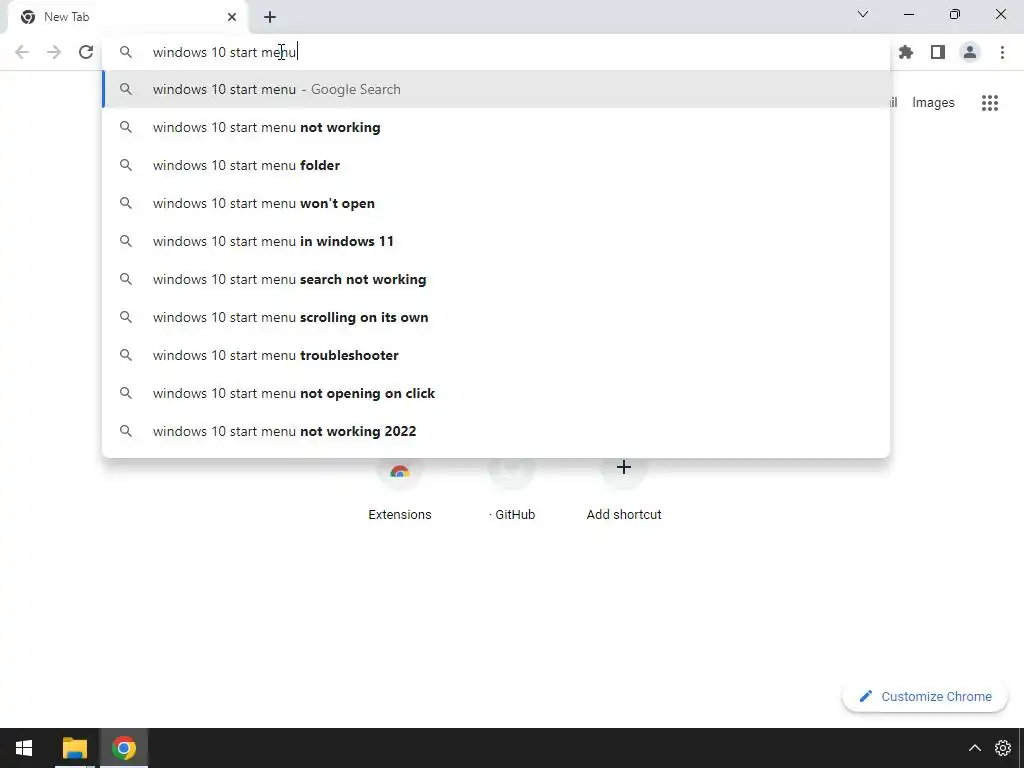Select the New Tab tab

pyautogui.click(x=128, y=17)
